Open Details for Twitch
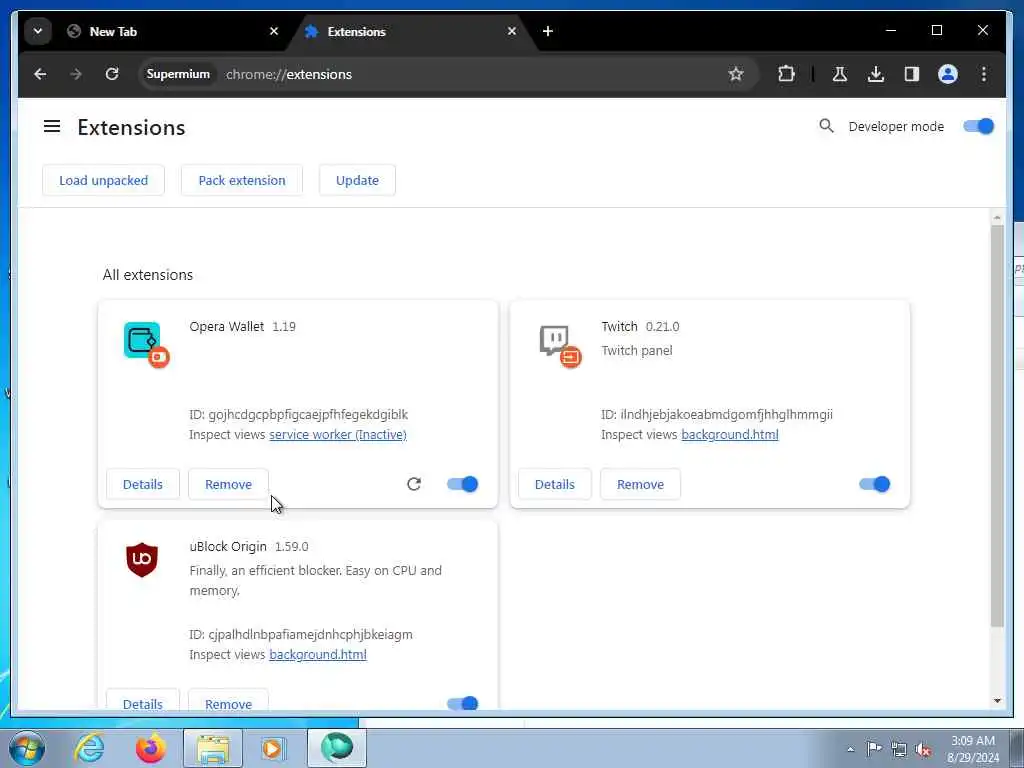The width and height of the screenshot is (1024, 768). point(554,484)
